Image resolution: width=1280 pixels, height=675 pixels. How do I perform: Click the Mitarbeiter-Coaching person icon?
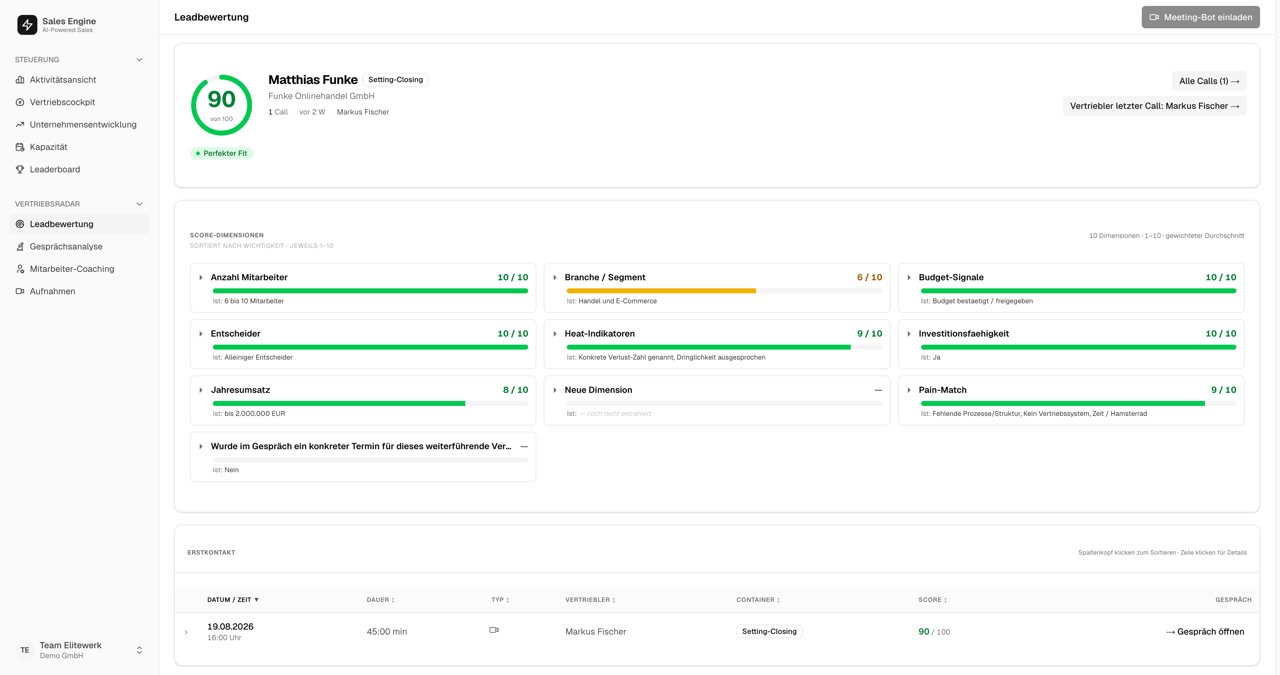tap(20, 269)
